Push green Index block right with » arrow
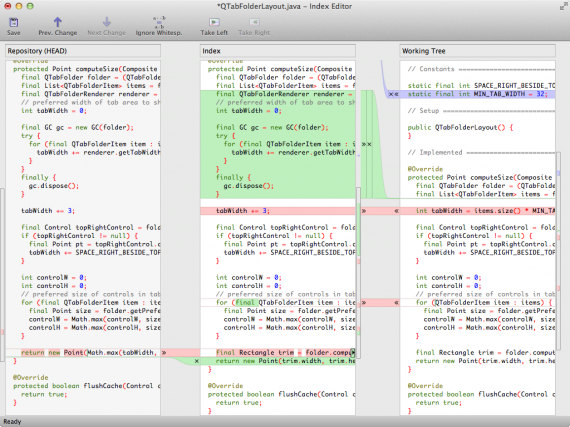The width and height of the screenshot is (570, 427). (x=364, y=144)
